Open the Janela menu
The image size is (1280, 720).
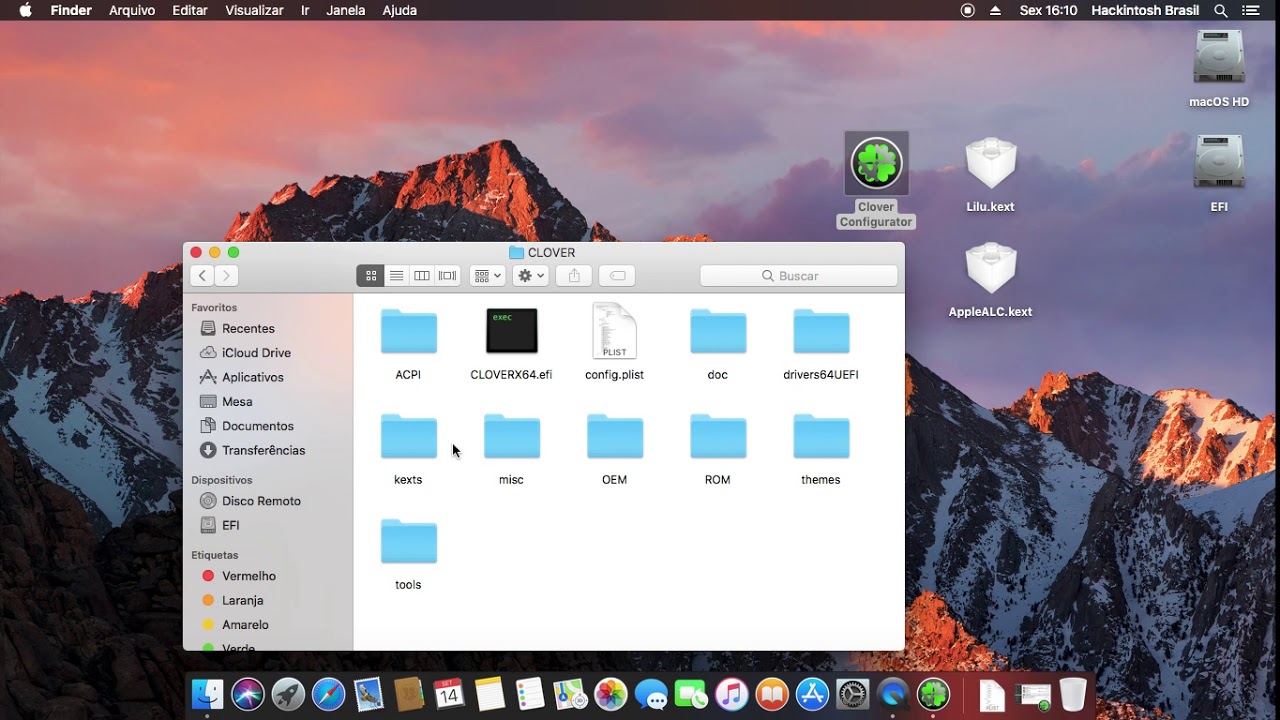tap(346, 10)
